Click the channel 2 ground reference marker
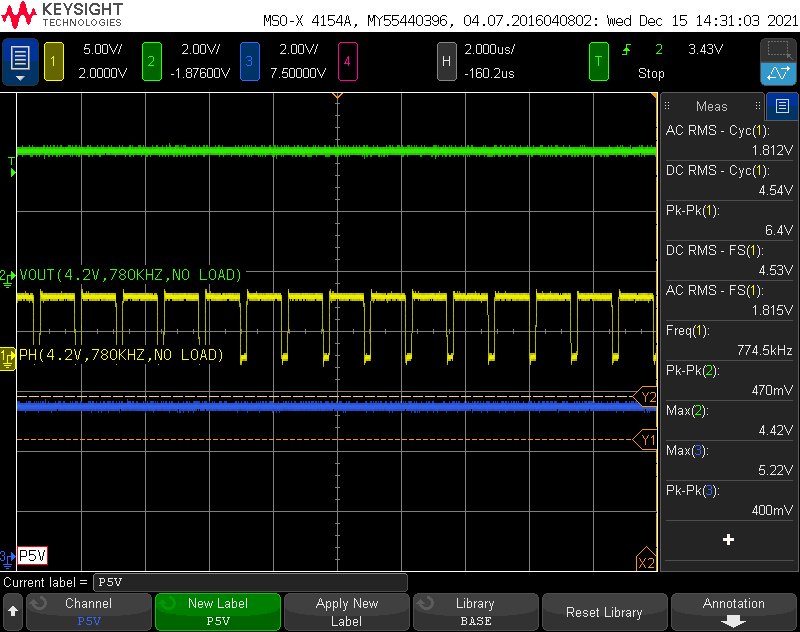 click(7, 279)
